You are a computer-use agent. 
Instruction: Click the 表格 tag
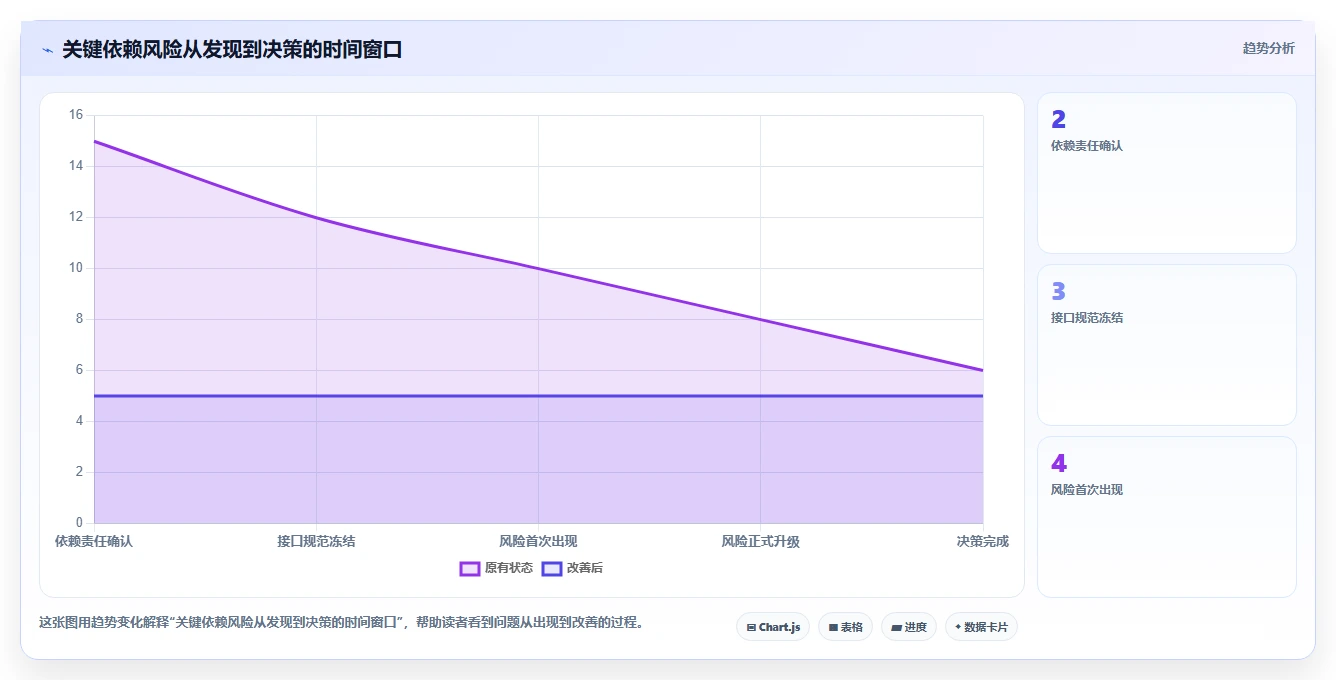click(845, 627)
